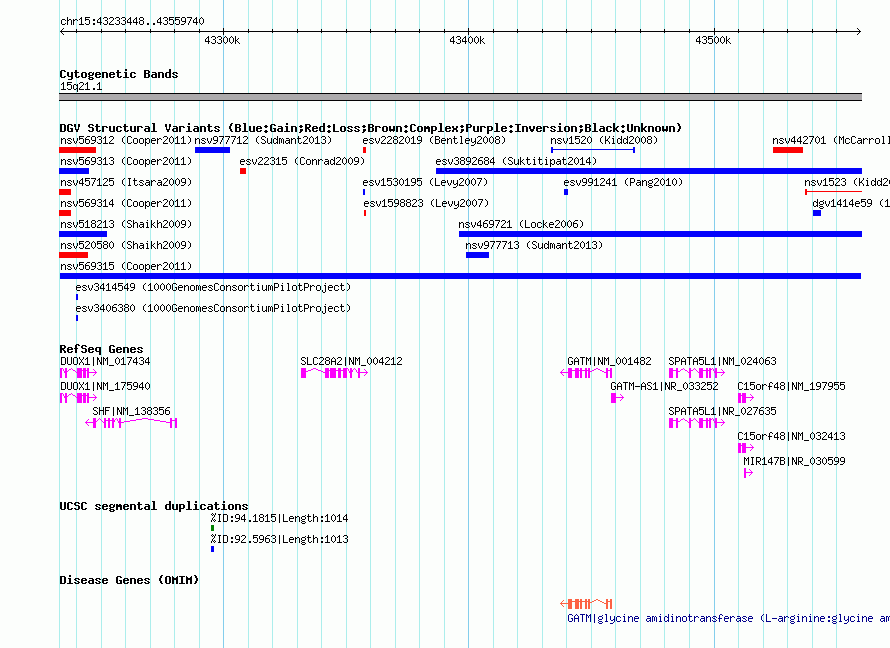Click esv22315 (Conrad2009) red marker
This screenshot has height=648, width=890.
point(243,171)
